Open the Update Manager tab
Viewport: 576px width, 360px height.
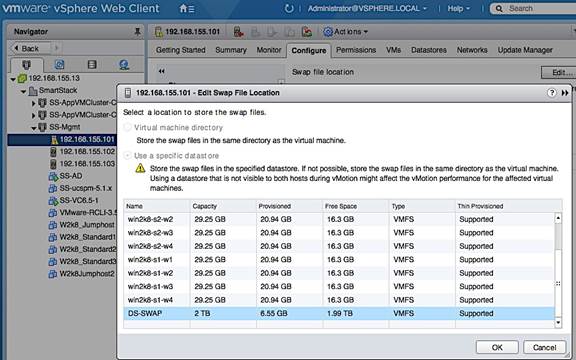[x=525, y=50]
